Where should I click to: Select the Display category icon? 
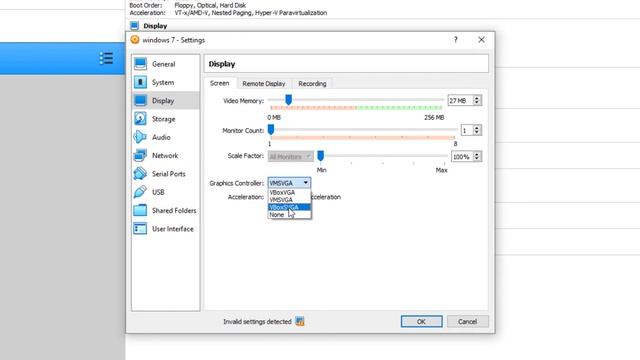tap(140, 100)
